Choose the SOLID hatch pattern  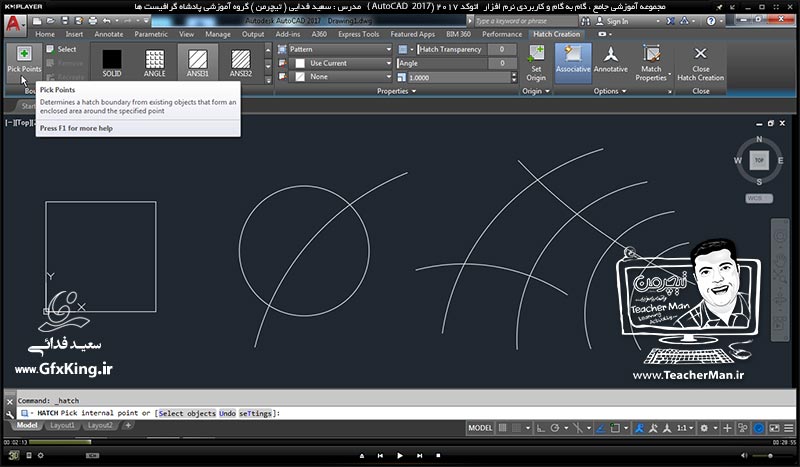pyautogui.click(x=112, y=62)
